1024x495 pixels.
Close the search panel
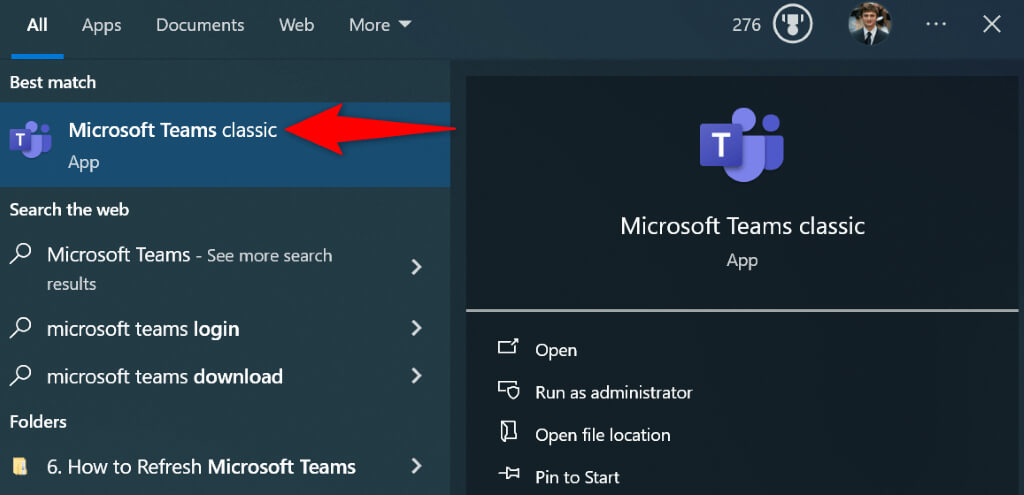click(x=991, y=25)
